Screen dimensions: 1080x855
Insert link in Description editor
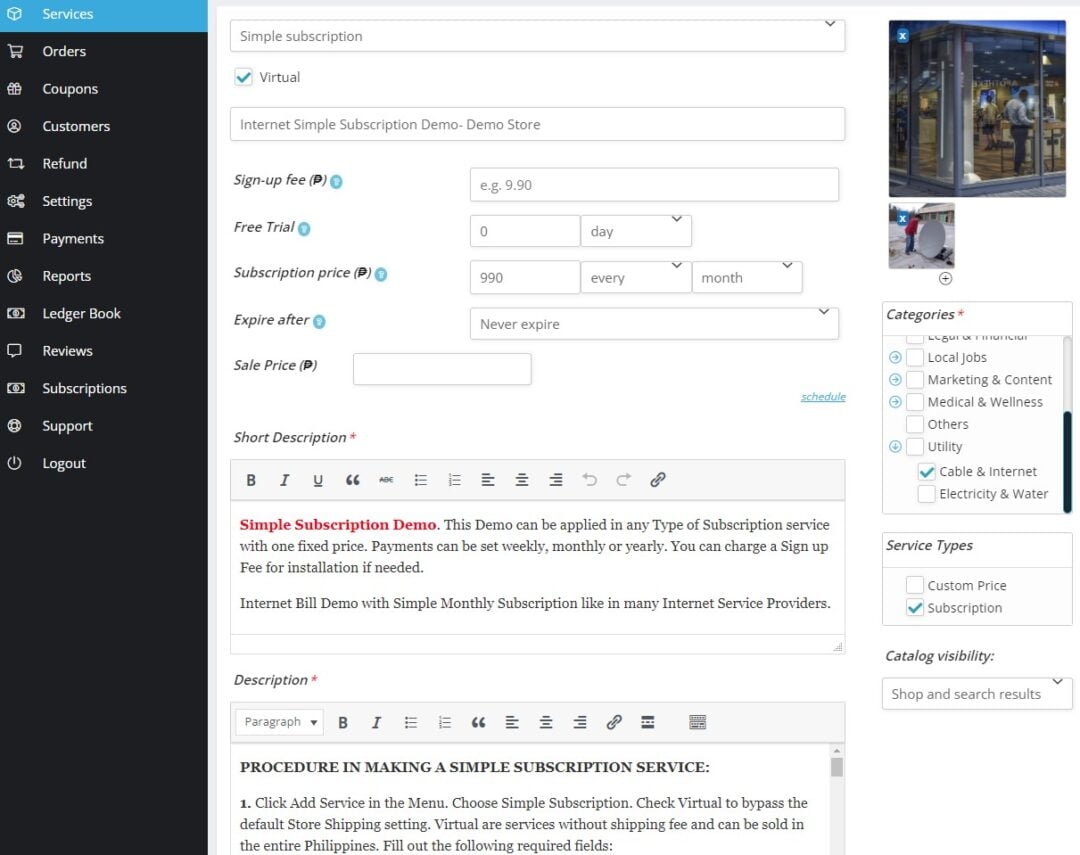pos(614,722)
